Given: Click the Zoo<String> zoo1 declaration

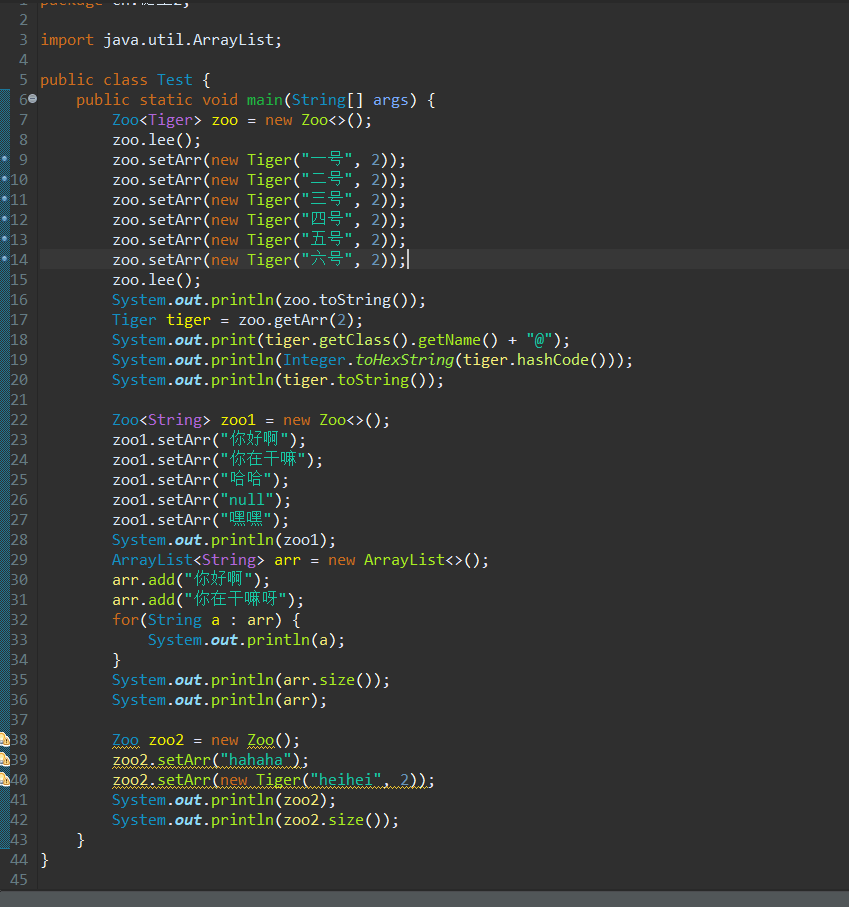Looking at the screenshot, I should tap(251, 420).
